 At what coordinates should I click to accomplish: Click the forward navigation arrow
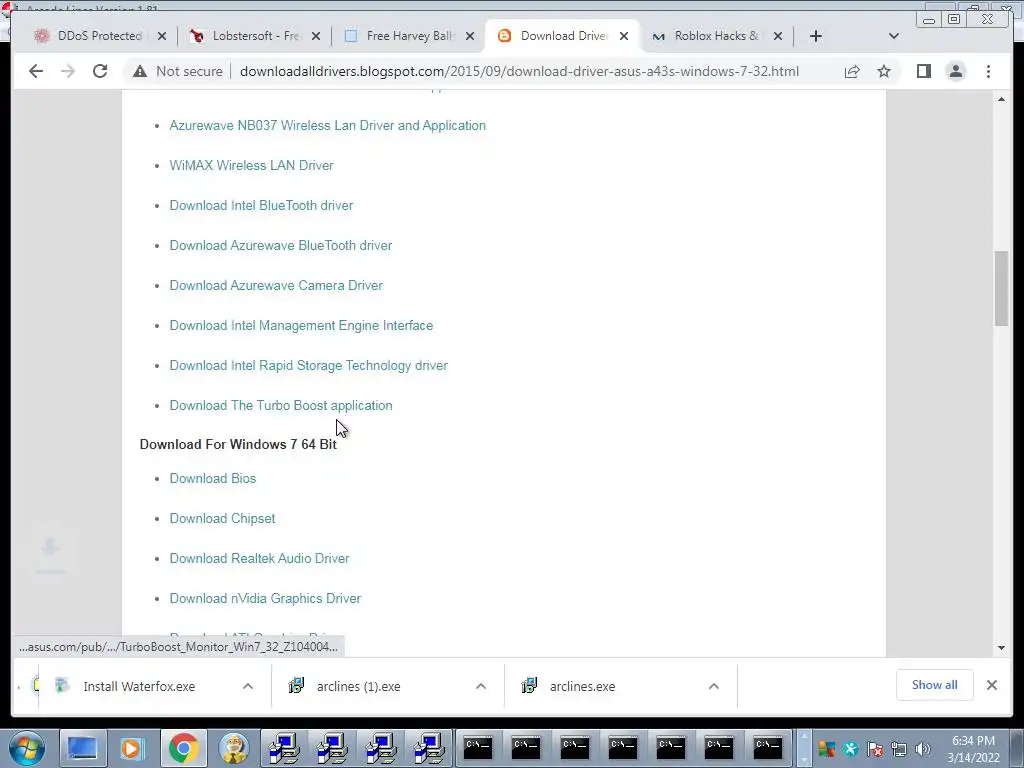click(x=68, y=71)
